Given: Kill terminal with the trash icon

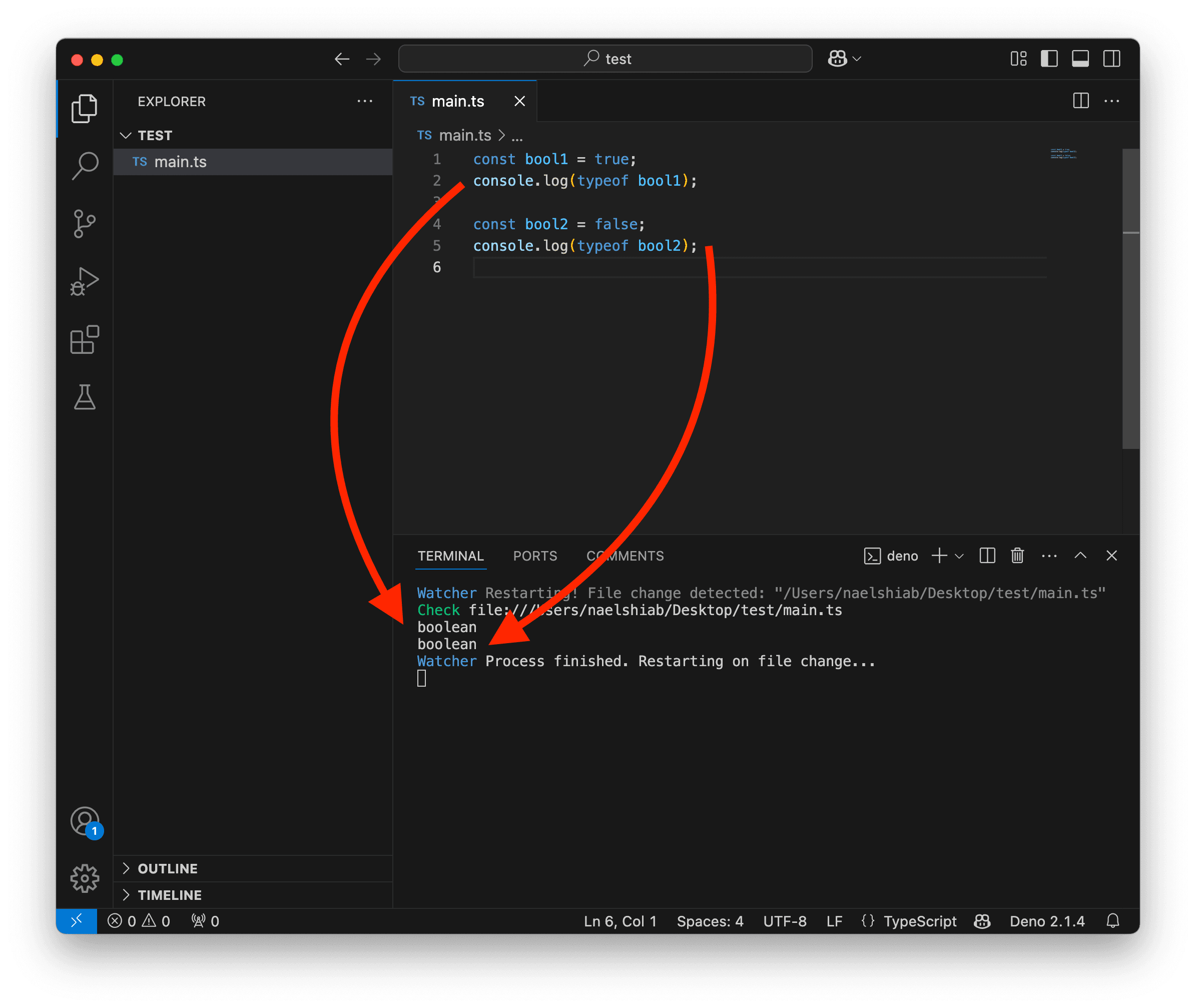Looking at the screenshot, I should click(x=1017, y=556).
